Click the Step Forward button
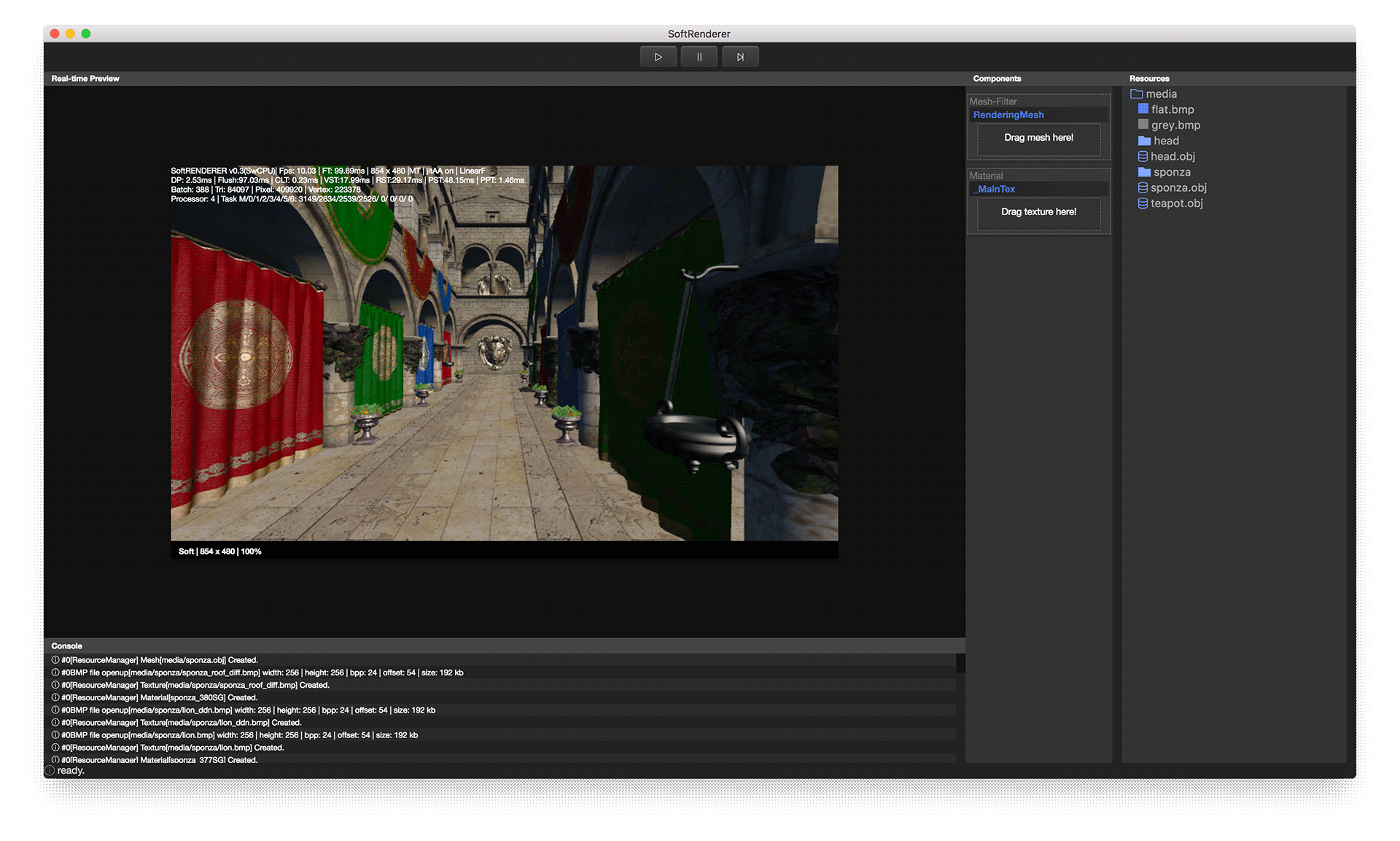The image size is (1400, 841). (740, 57)
